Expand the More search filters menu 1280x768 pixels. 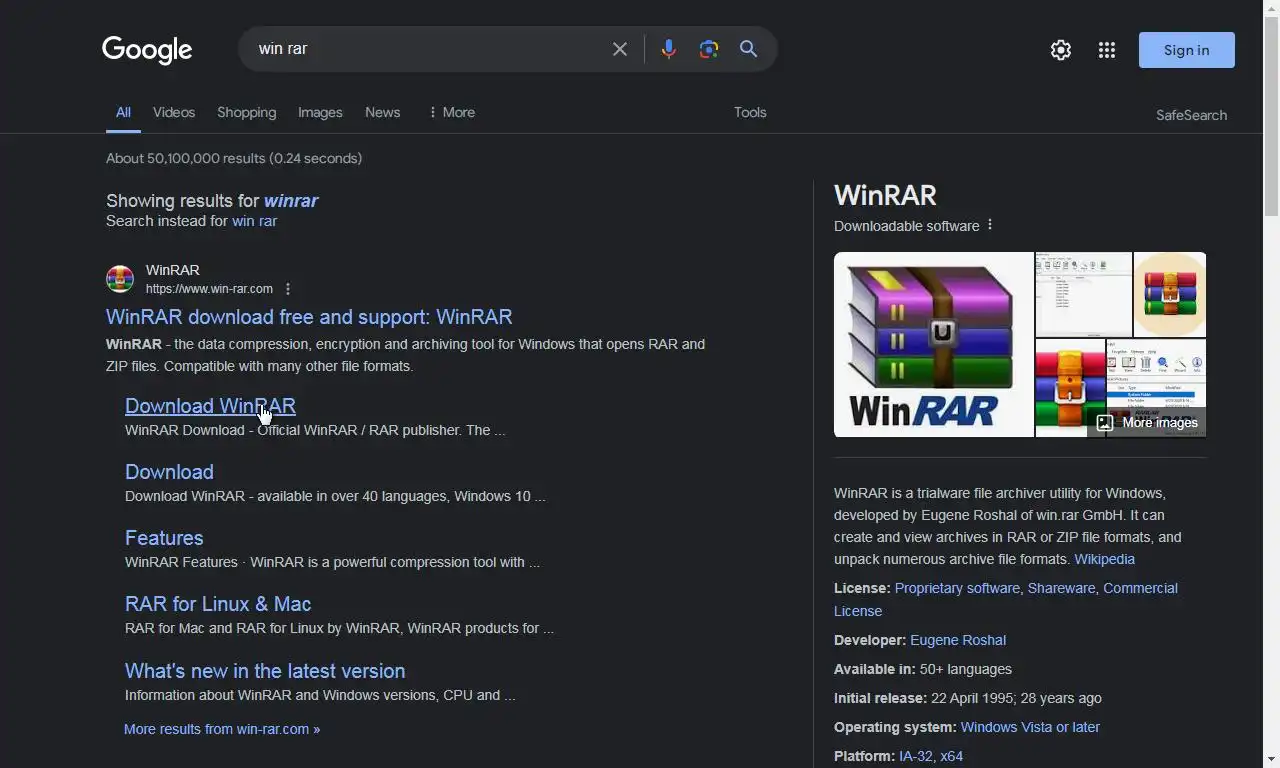(x=451, y=112)
